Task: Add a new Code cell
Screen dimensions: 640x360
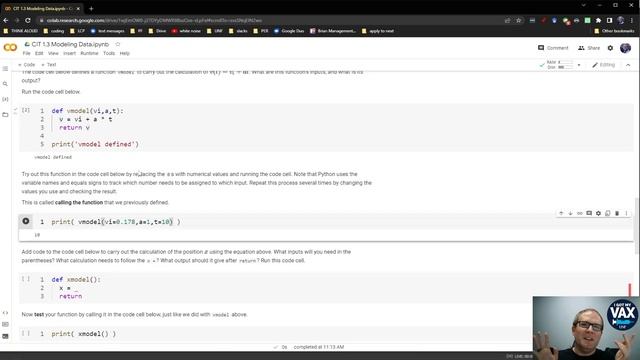Action: point(27,64)
